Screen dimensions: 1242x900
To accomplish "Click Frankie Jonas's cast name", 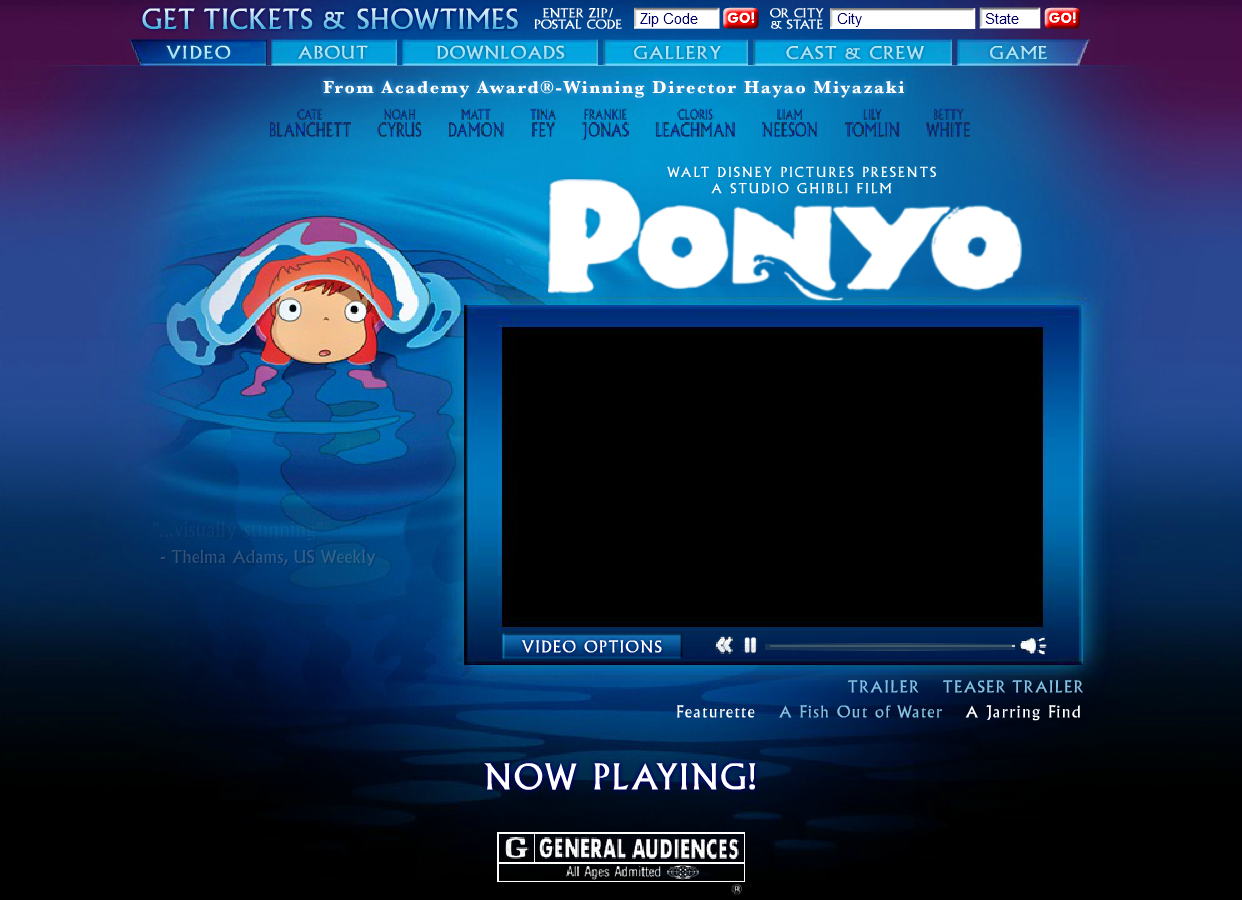I will tap(605, 124).
